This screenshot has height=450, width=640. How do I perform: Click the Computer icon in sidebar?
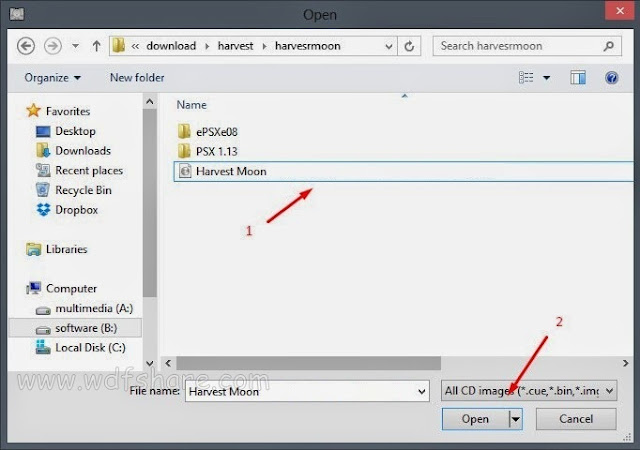(x=33, y=288)
